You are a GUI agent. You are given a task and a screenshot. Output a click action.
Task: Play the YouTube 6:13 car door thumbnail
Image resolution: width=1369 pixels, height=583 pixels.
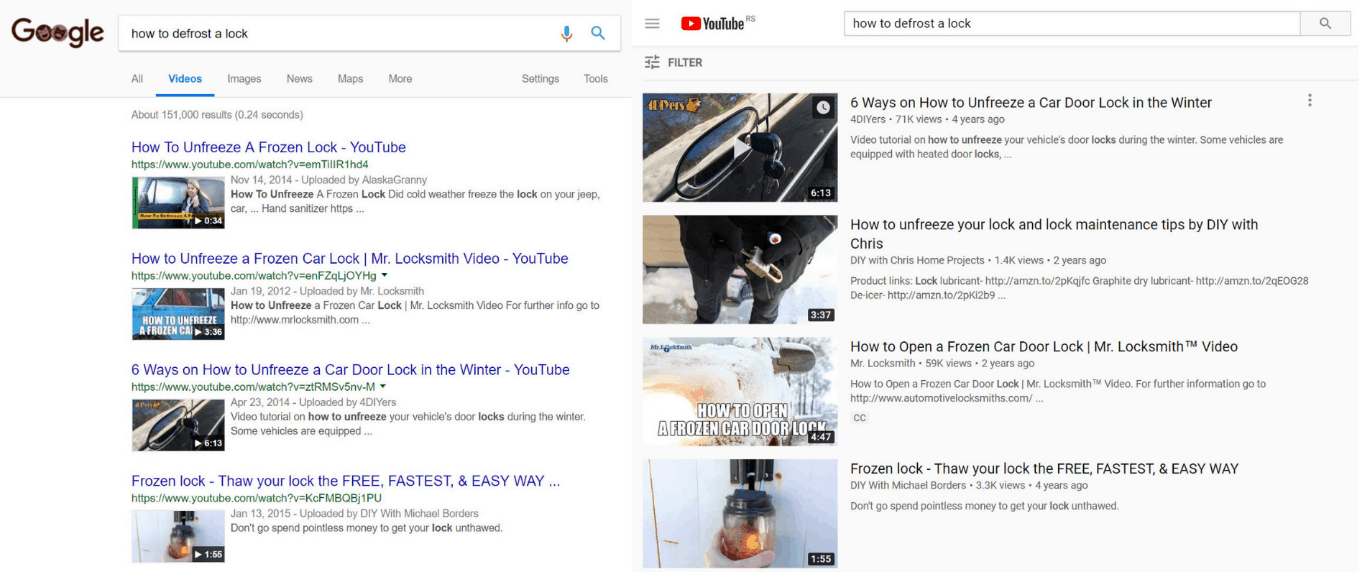[x=740, y=148]
